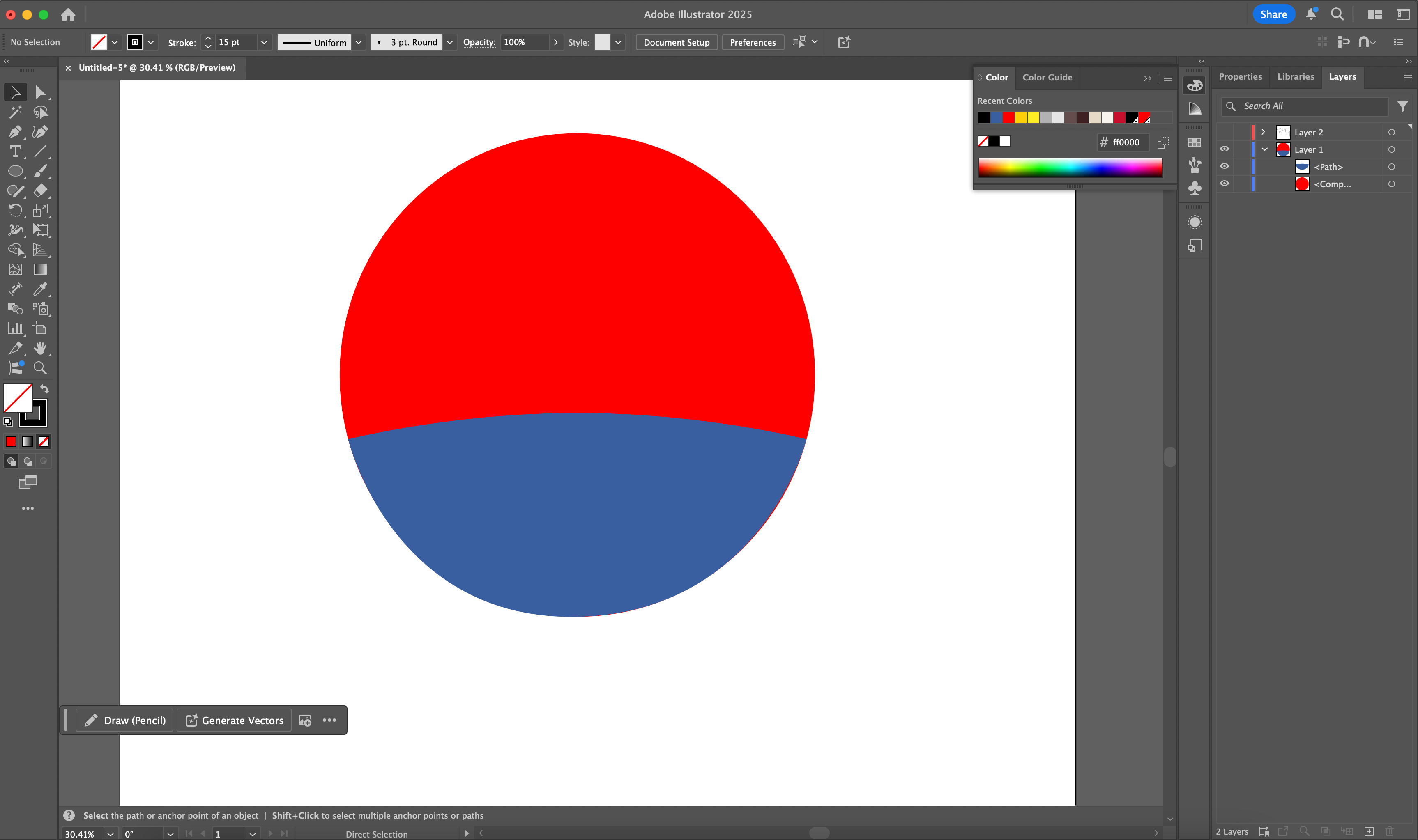
Task: Open the Swatches panel icon in the dock
Action: [1194, 142]
